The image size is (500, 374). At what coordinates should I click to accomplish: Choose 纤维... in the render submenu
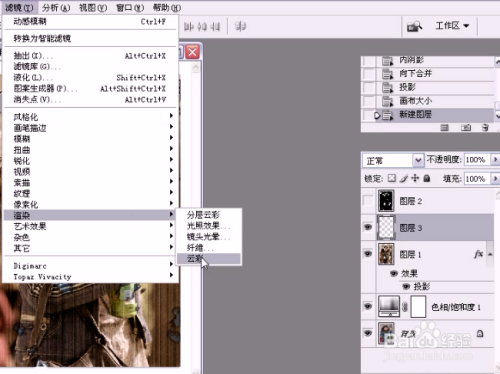point(209,248)
